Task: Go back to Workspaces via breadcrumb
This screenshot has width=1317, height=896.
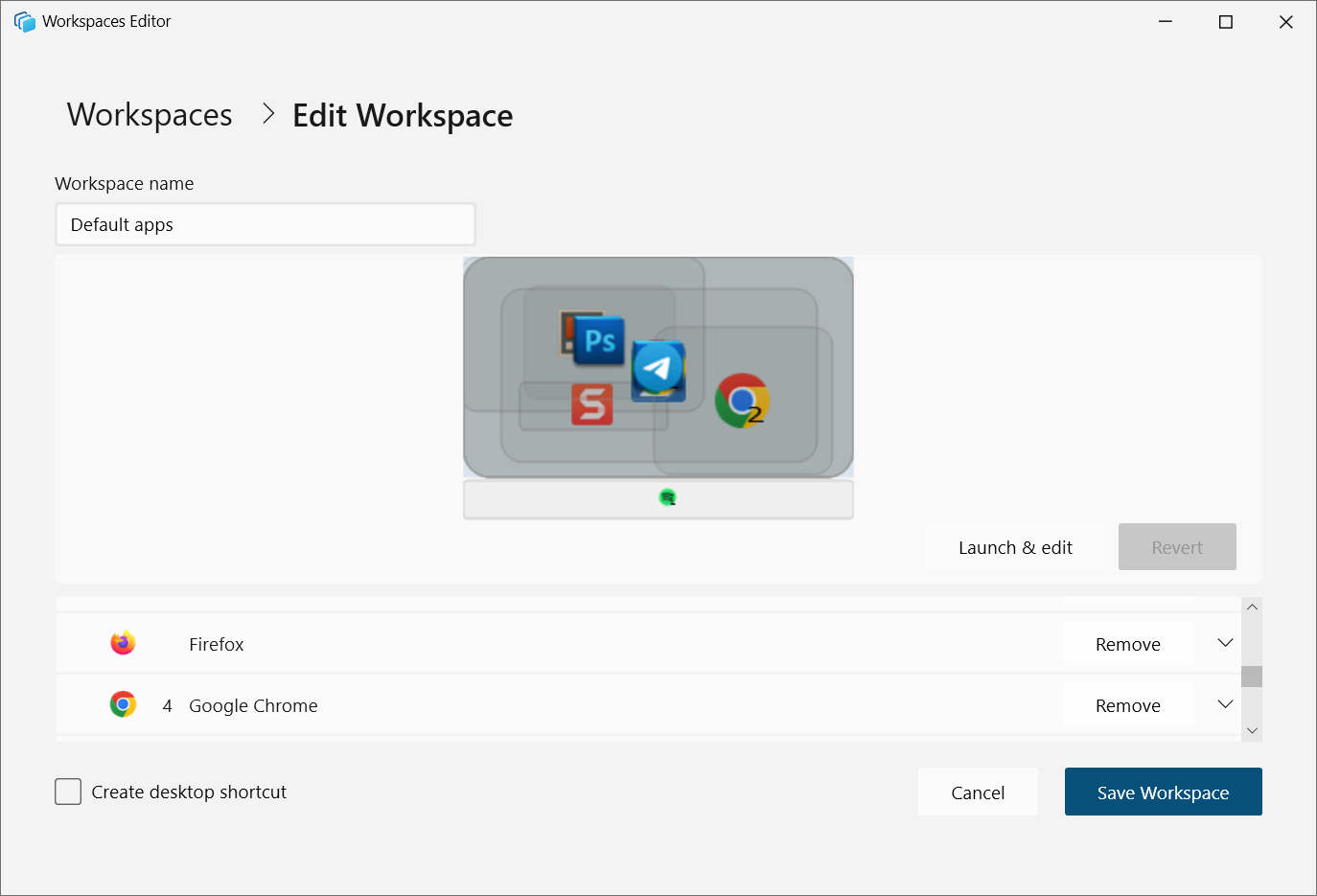Action: pyautogui.click(x=150, y=115)
